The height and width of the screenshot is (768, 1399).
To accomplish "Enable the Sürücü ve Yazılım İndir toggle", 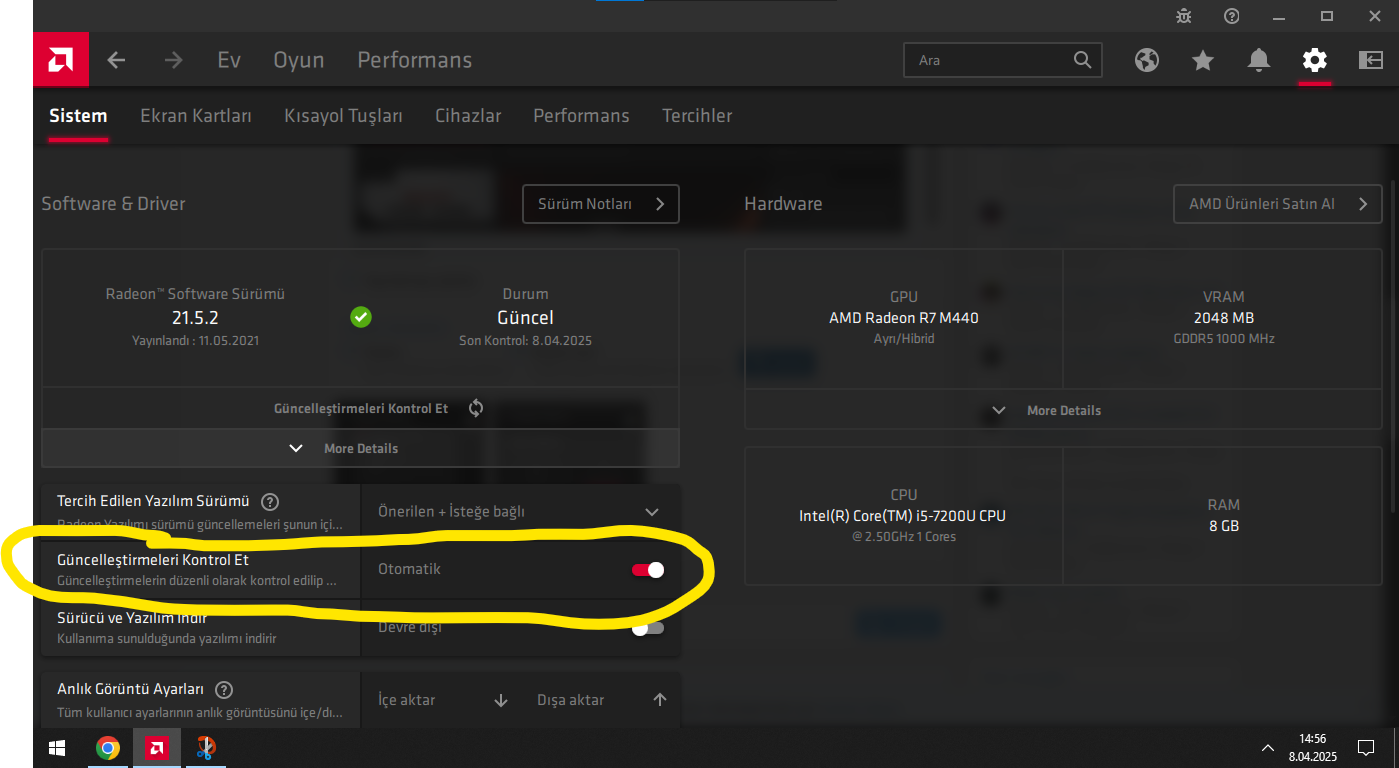I will click(647, 628).
